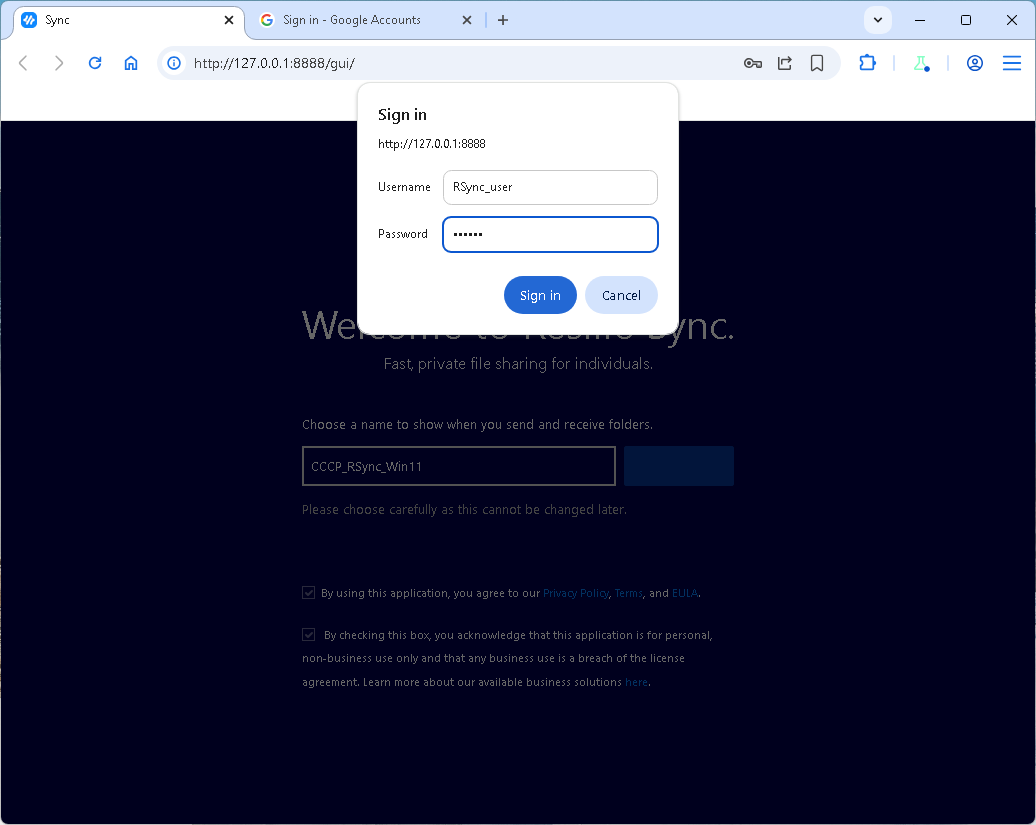Expand the tab search dropdown

[877, 20]
